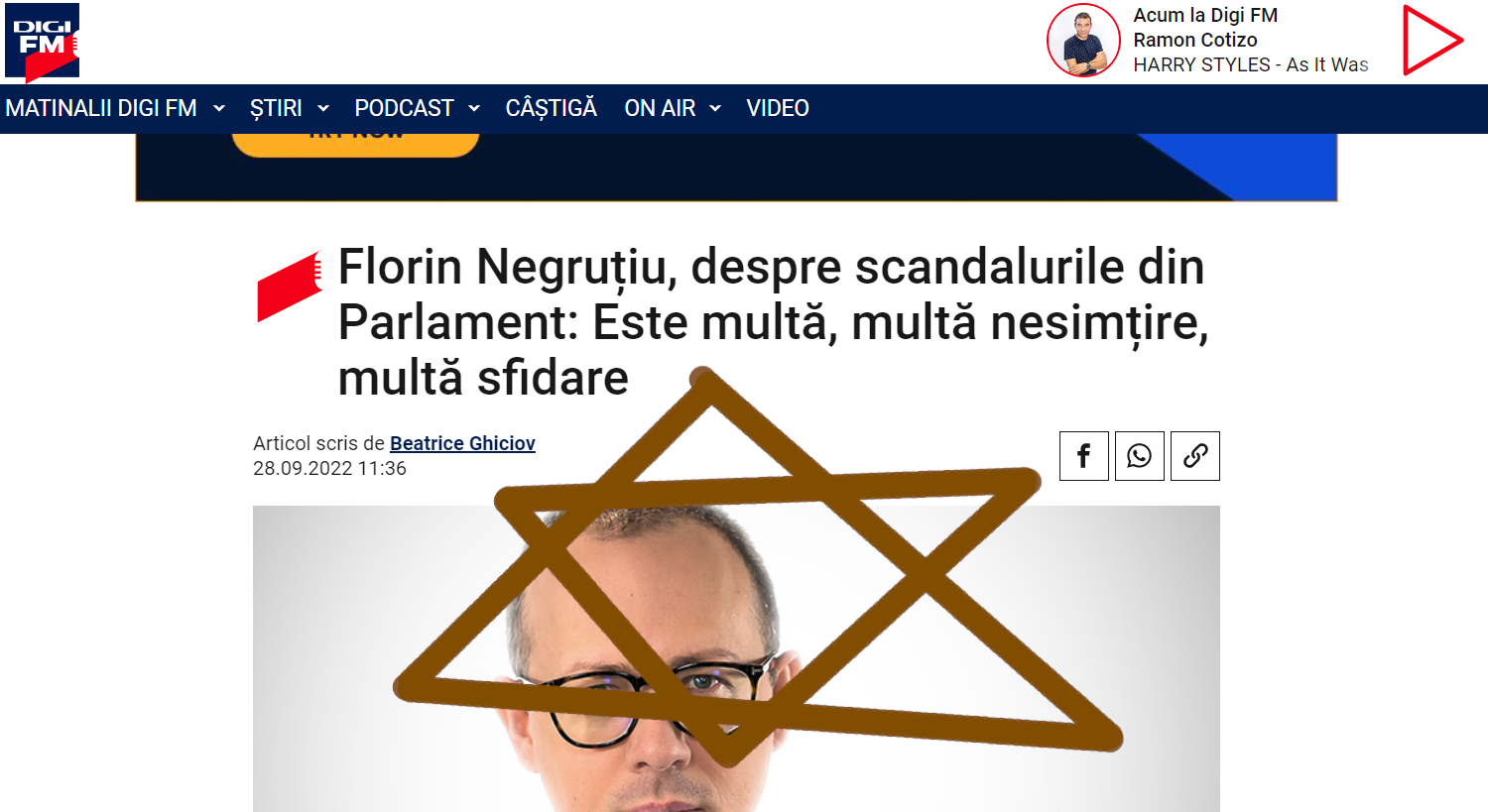
Task: Open the Digi FM logo homepage
Action: point(42,42)
